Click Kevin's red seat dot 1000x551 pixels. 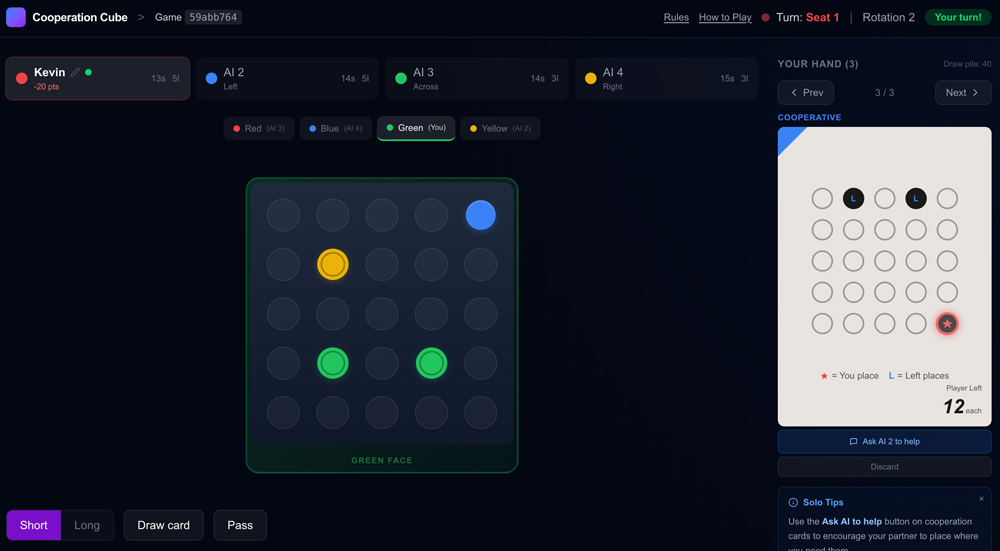22,78
